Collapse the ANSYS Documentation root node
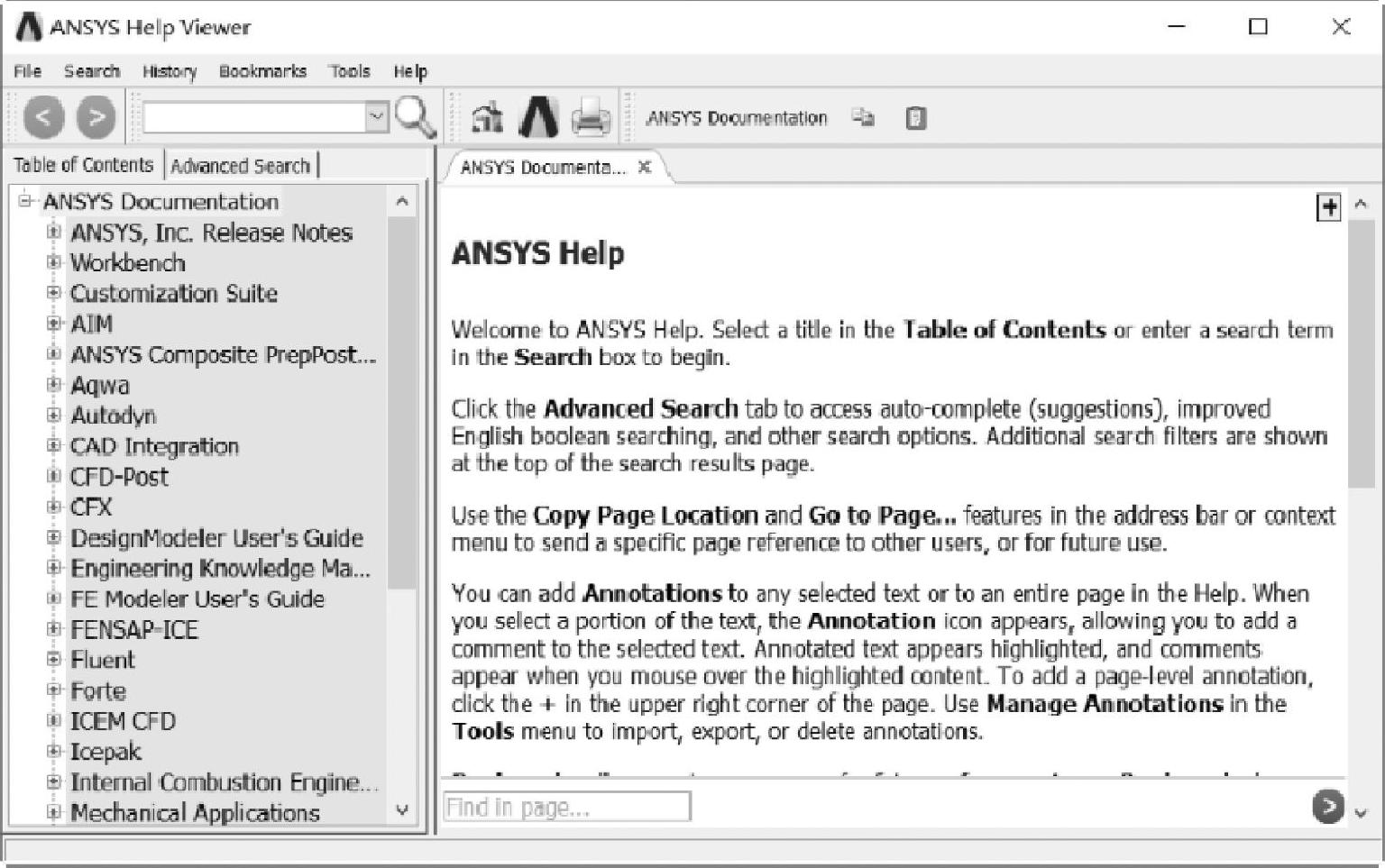1385x868 pixels. pos(25,201)
